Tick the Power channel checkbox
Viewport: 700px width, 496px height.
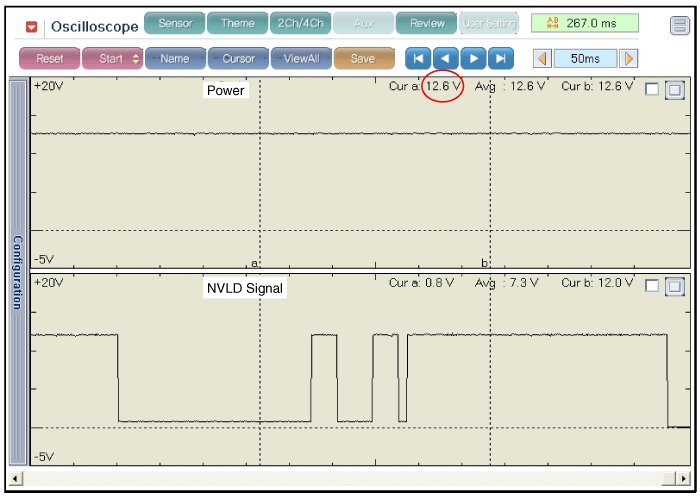[652, 90]
